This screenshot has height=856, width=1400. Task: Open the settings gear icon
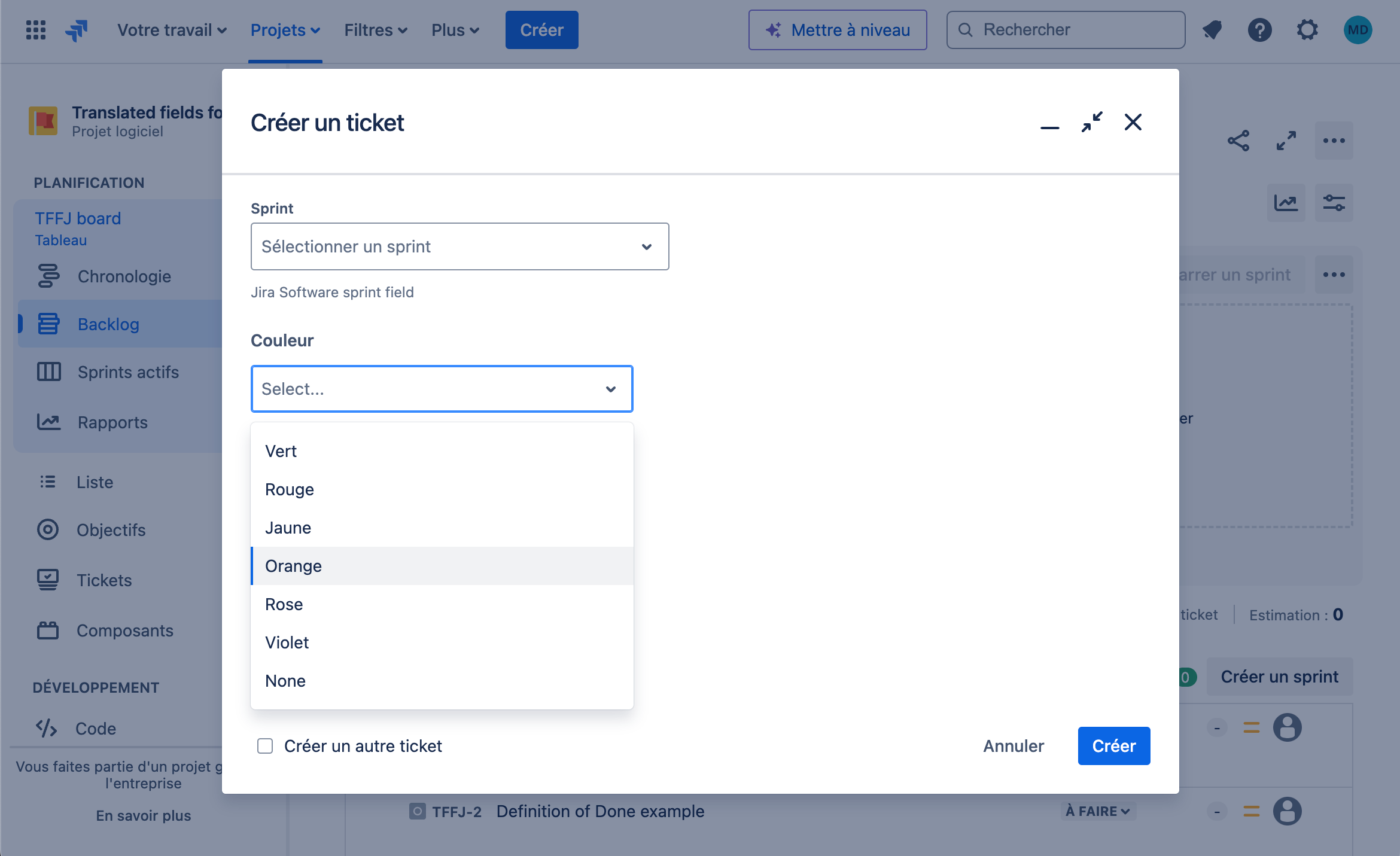coord(1307,30)
